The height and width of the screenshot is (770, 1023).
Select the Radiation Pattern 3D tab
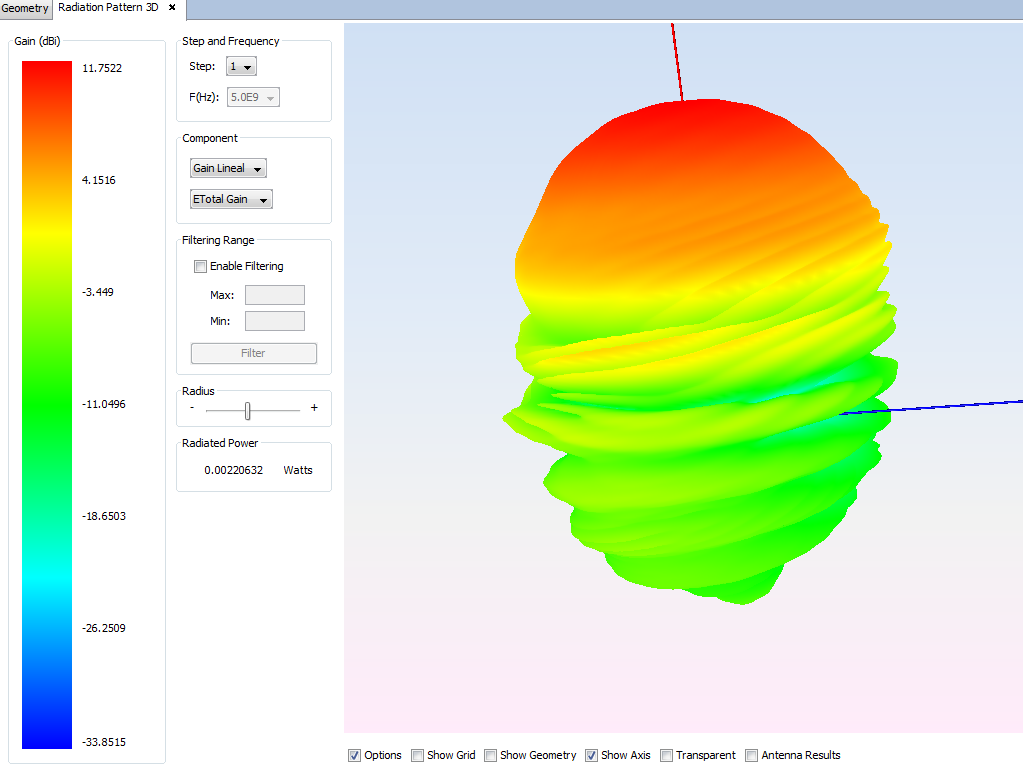[108, 8]
